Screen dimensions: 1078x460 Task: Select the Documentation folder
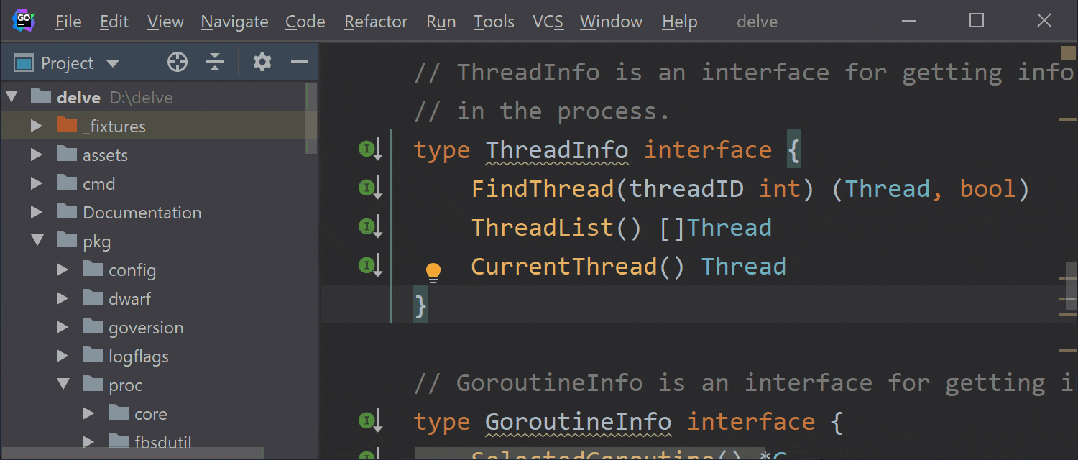[141, 212]
